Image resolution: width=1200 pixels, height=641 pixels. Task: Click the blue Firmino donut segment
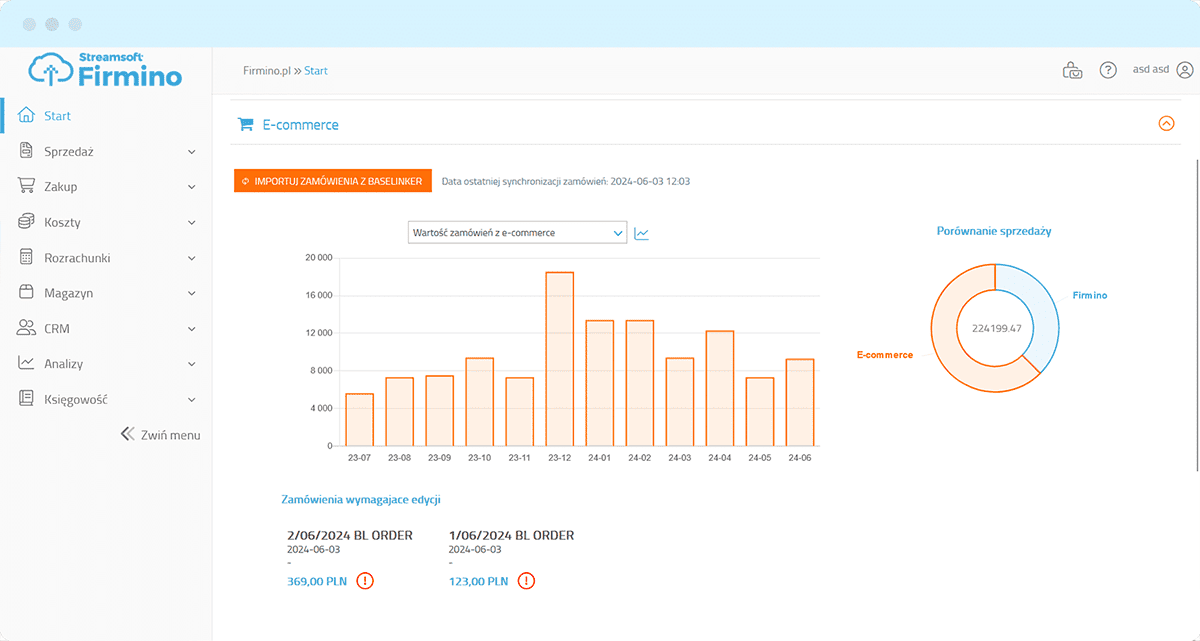point(1046,318)
